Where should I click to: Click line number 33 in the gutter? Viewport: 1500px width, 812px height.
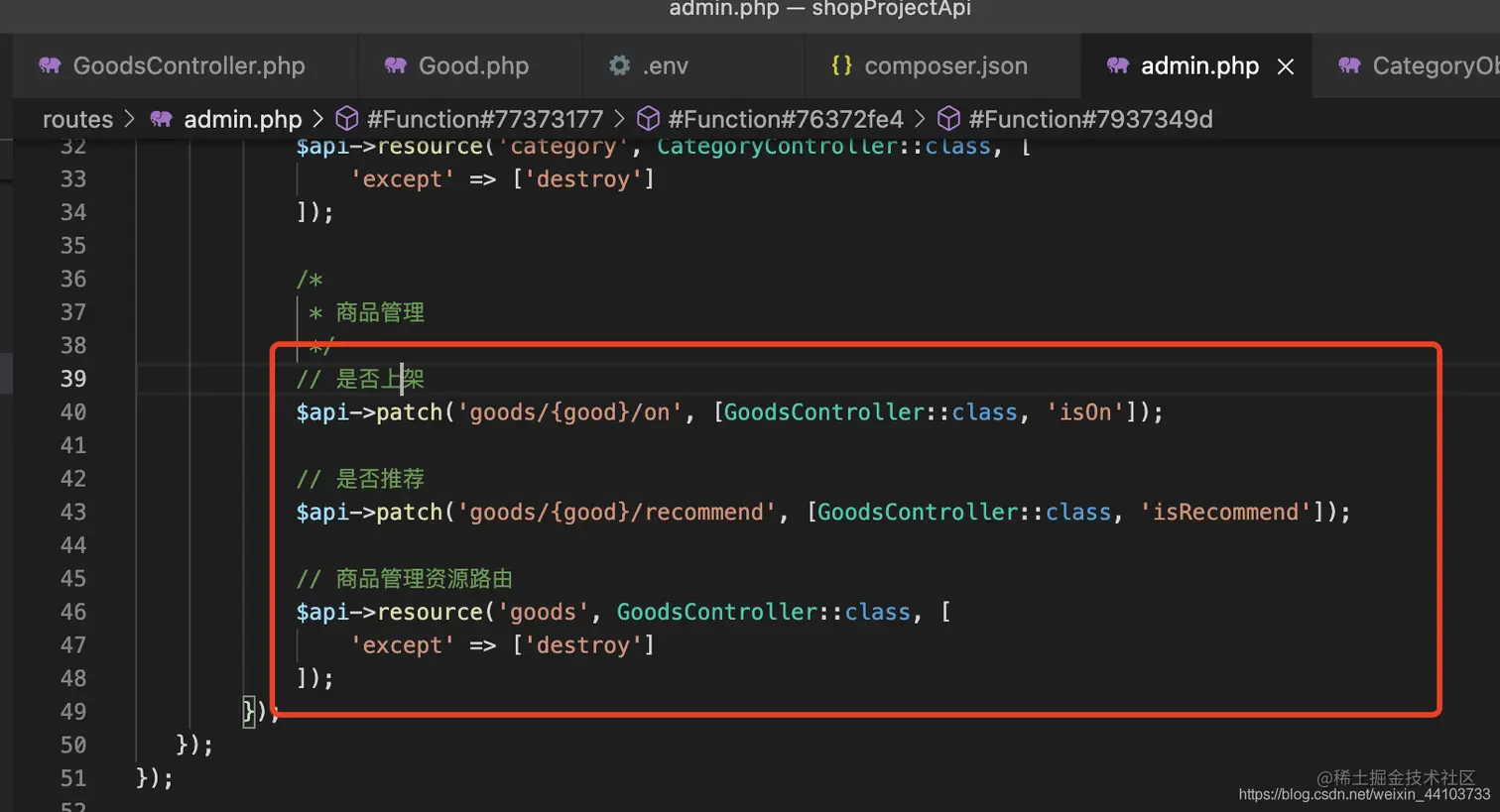[x=73, y=179]
